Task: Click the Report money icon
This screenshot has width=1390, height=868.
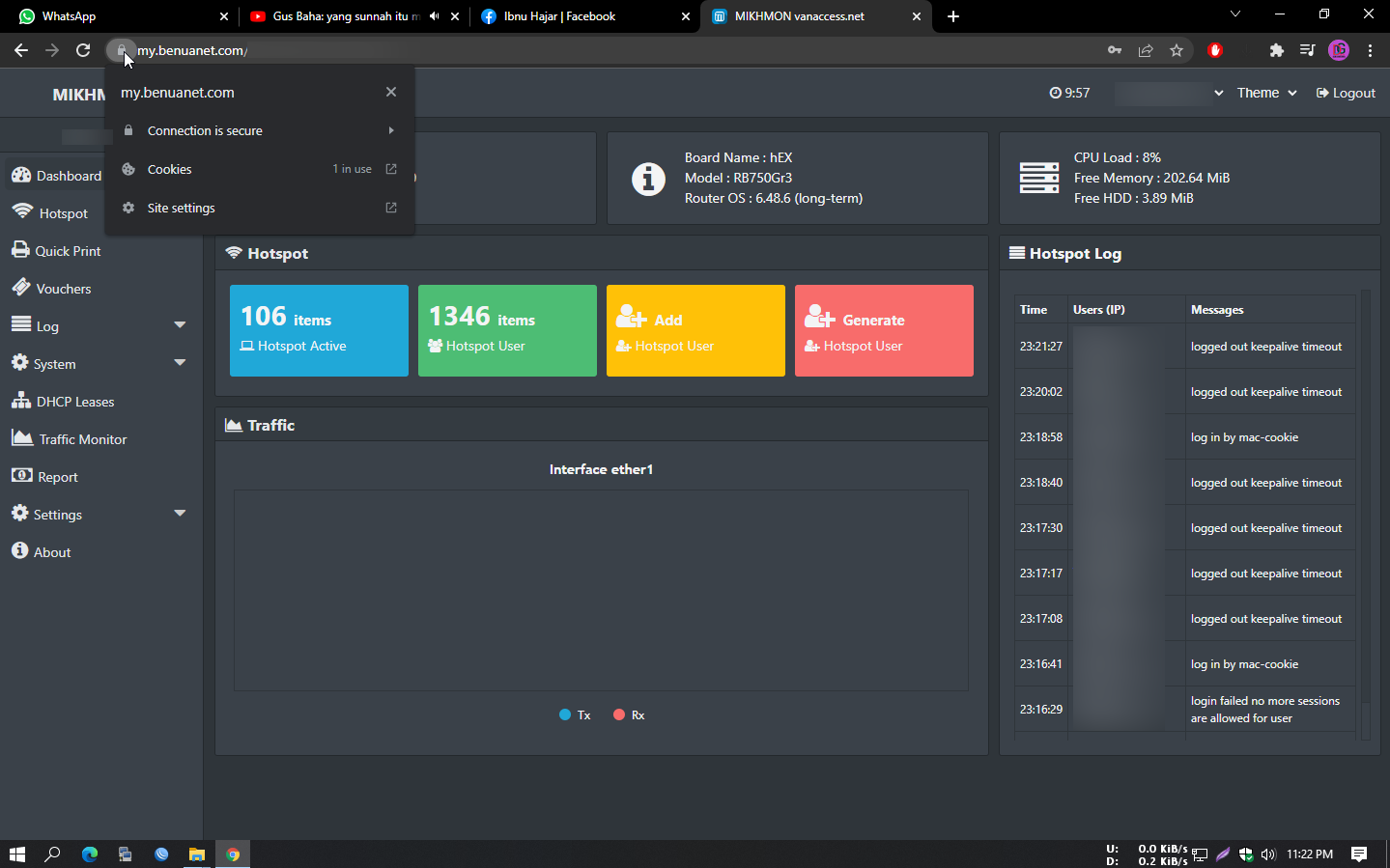Action: click(x=21, y=476)
